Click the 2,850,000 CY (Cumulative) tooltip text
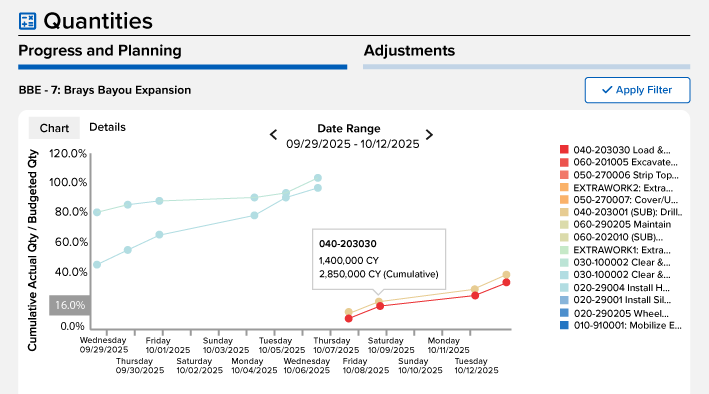This screenshot has width=709, height=394. click(x=378, y=274)
